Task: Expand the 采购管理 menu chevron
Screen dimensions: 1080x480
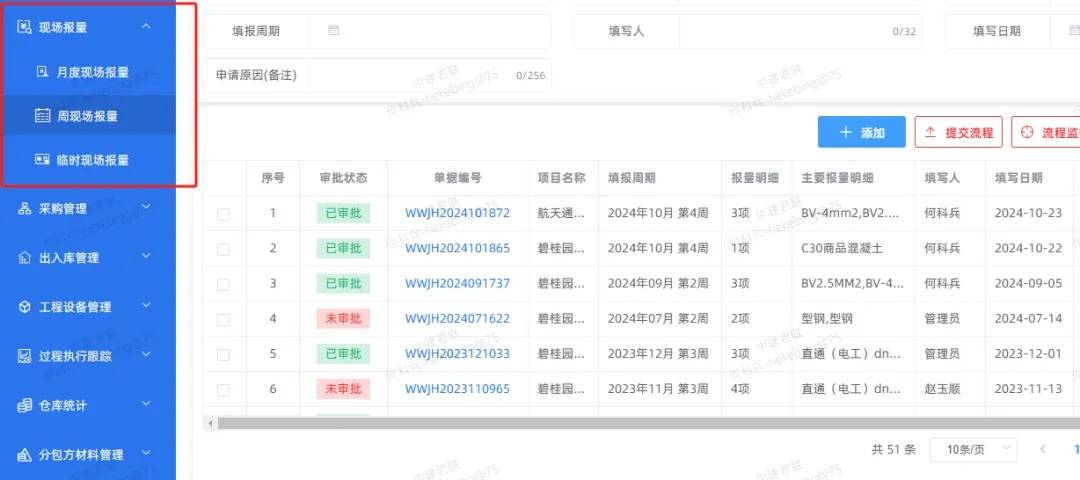Action: (x=146, y=207)
